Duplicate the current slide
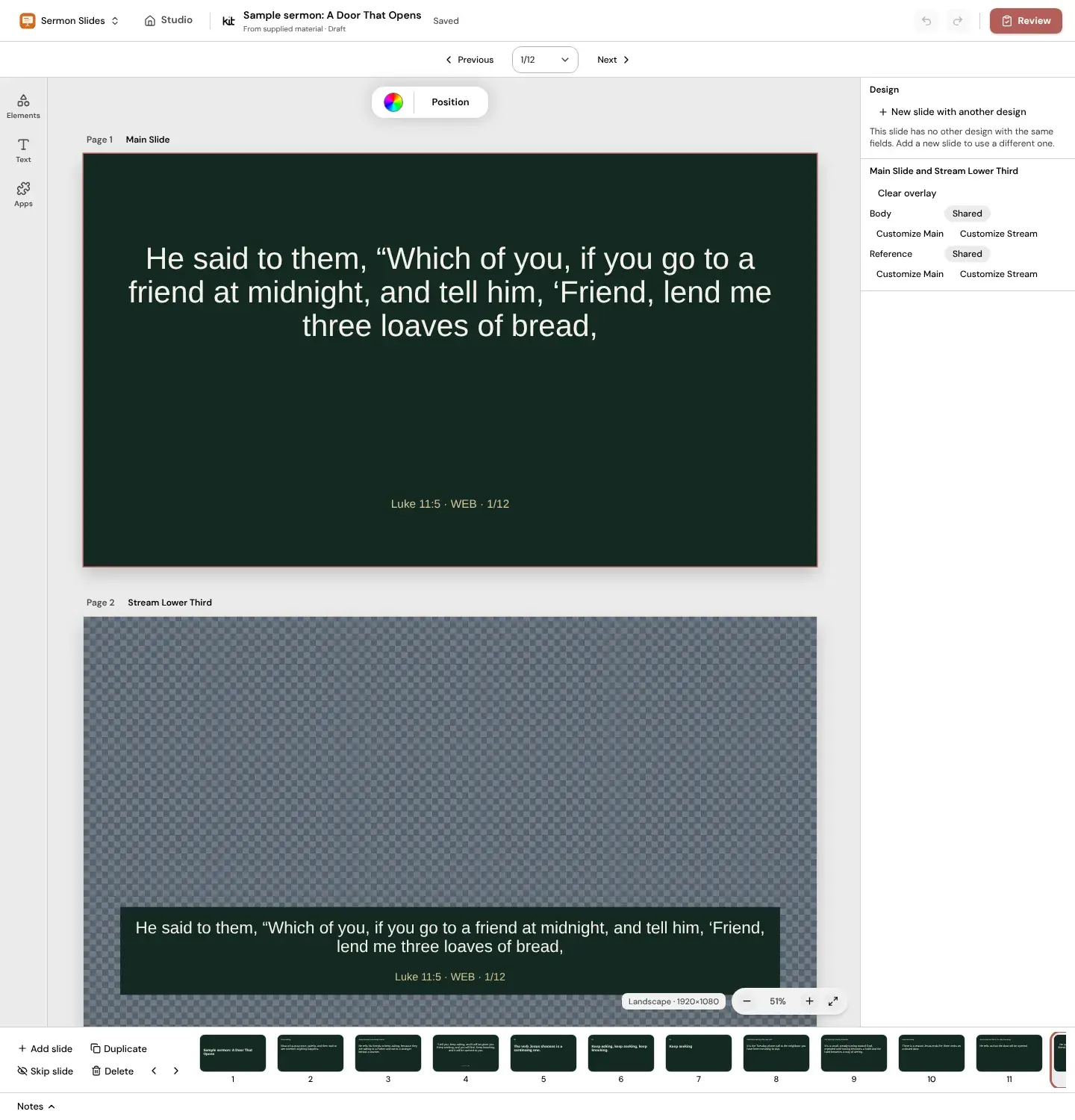Viewport: 1075px width, 1120px height. coord(119,1049)
